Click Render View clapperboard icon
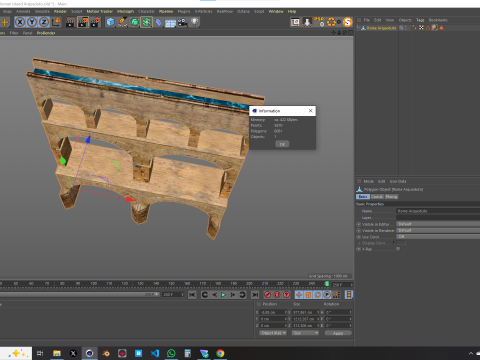The height and width of the screenshot is (360, 480). point(71,22)
